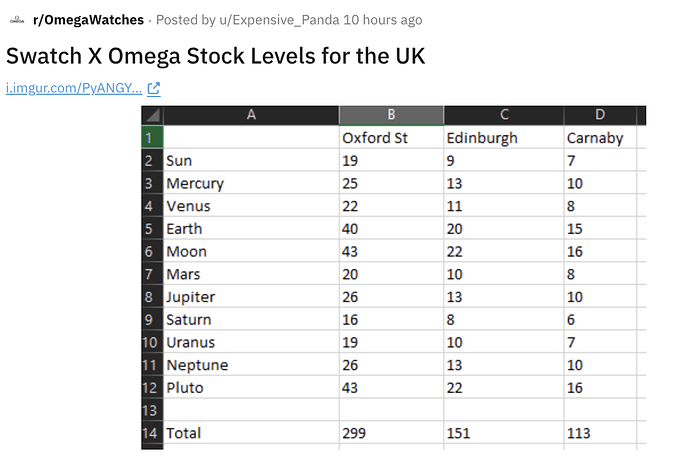This screenshot has width=690, height=460.
Task: Click Venus's Oxford St value 22
Action: tap(391, 206)
